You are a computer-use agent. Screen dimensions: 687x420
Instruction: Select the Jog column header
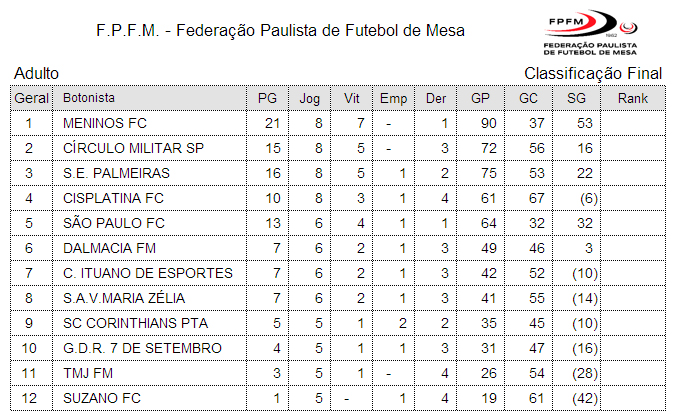(310, 99)
